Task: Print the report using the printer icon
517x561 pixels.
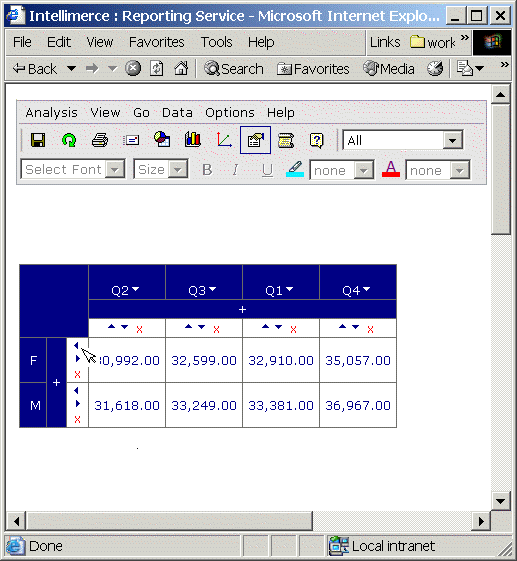Action: coord(100,140)
